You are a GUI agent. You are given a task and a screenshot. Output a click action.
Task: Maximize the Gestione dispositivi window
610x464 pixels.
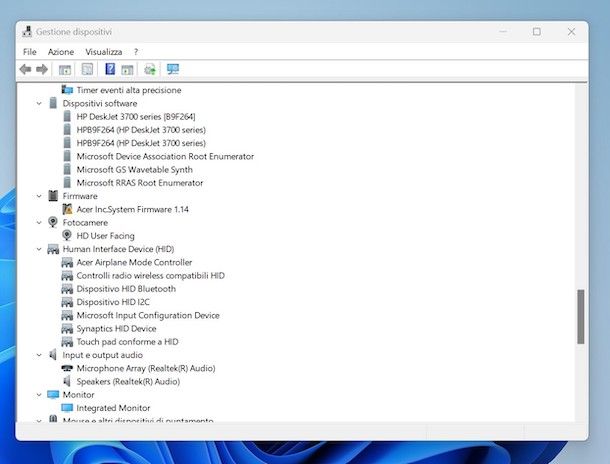[536, 32]
